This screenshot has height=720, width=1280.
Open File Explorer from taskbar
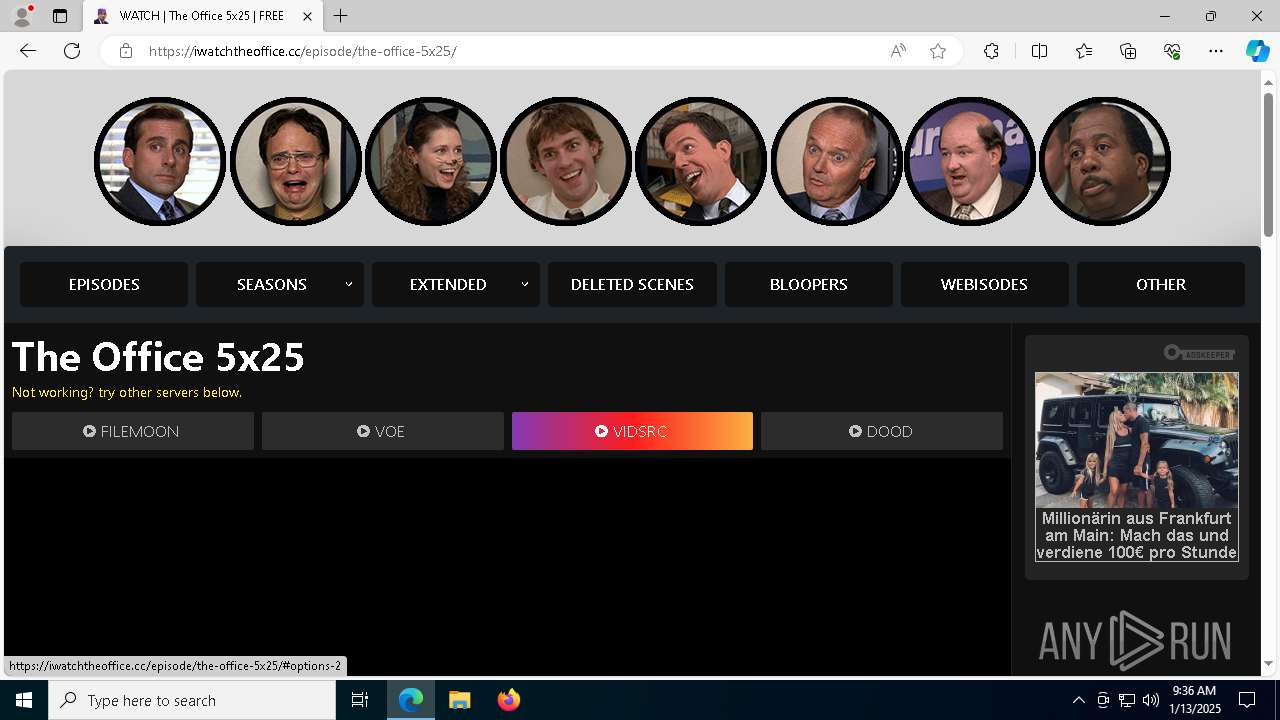pyautogui.click(x=460, y=700)
